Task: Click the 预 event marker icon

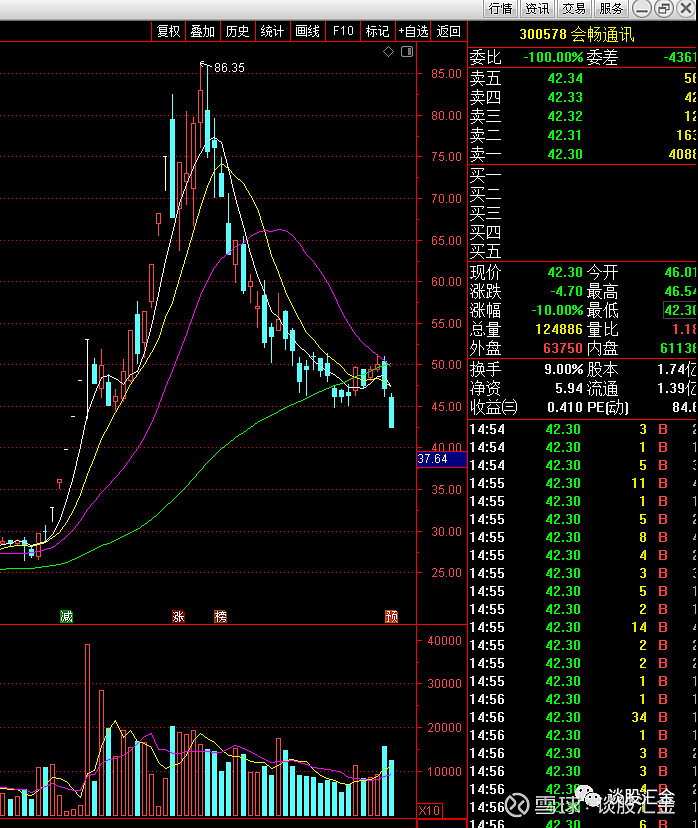Action: (x=391, y=616)
